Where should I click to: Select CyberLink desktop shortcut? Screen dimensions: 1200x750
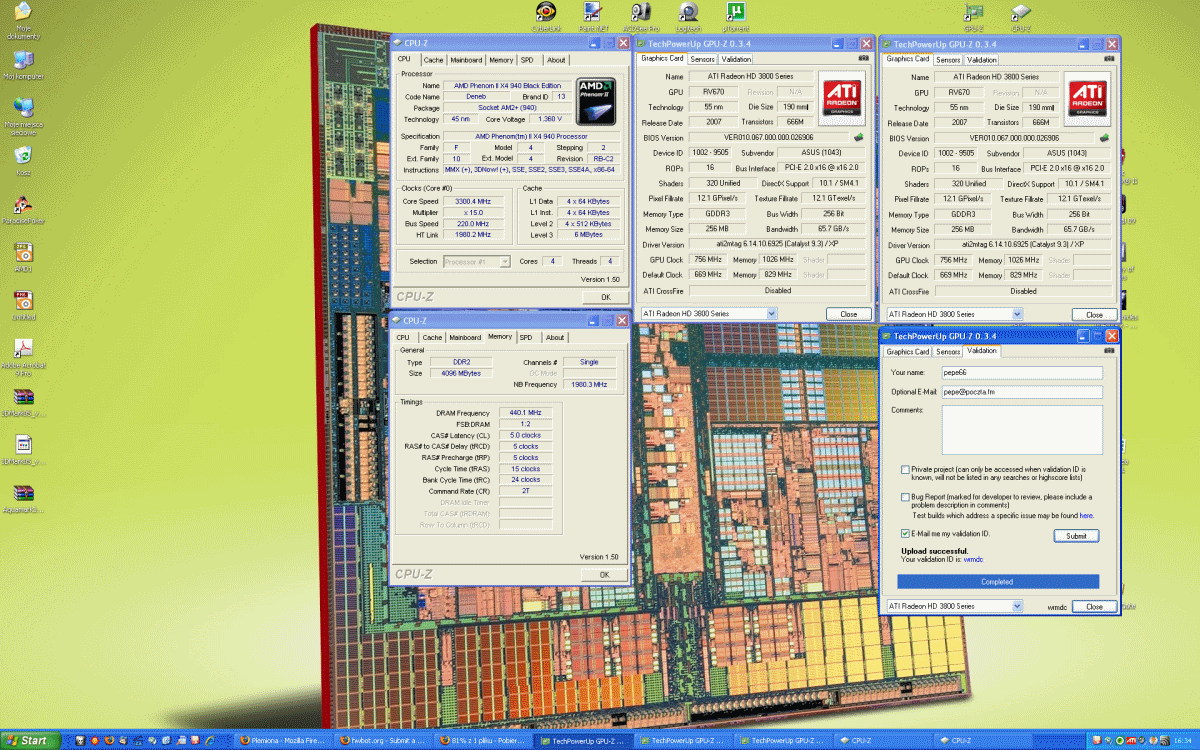[x=546, y=17]
